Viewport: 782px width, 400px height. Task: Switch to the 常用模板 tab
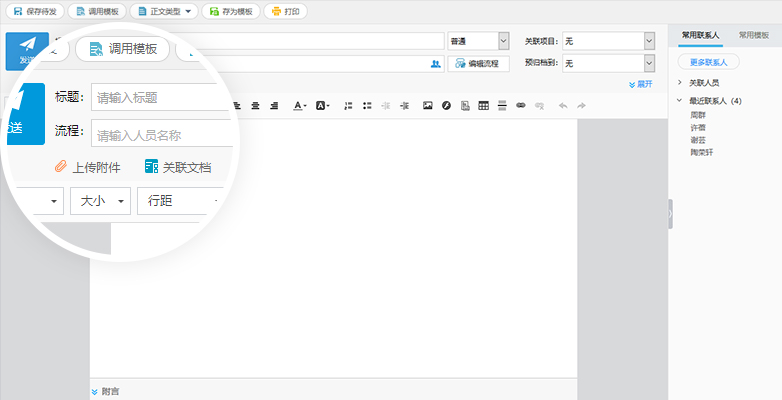(753, 34)
